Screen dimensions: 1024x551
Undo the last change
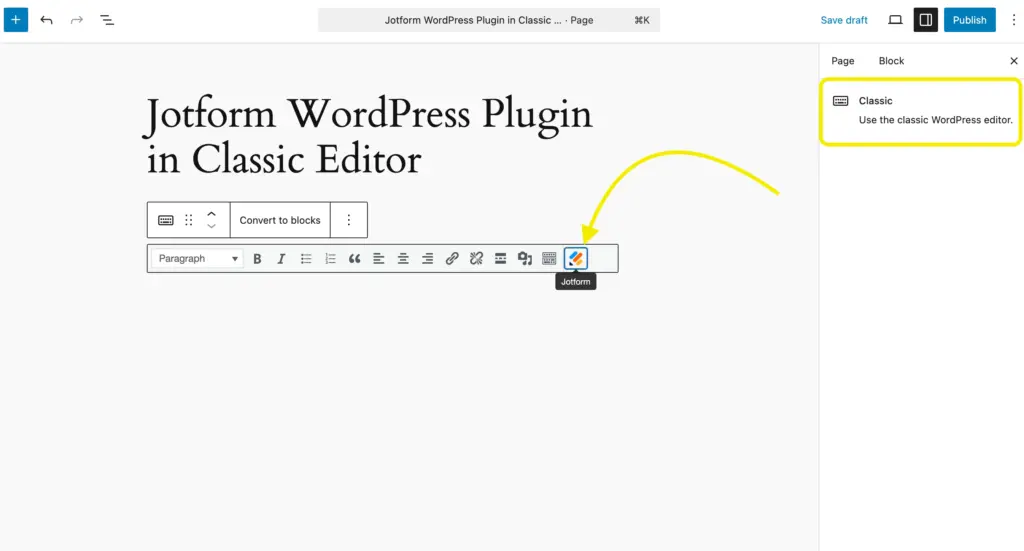pos(46,20)
